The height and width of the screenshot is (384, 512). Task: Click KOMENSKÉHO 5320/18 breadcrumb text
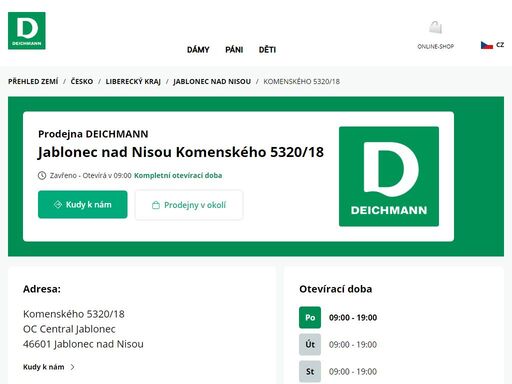(x=302, y=81)
